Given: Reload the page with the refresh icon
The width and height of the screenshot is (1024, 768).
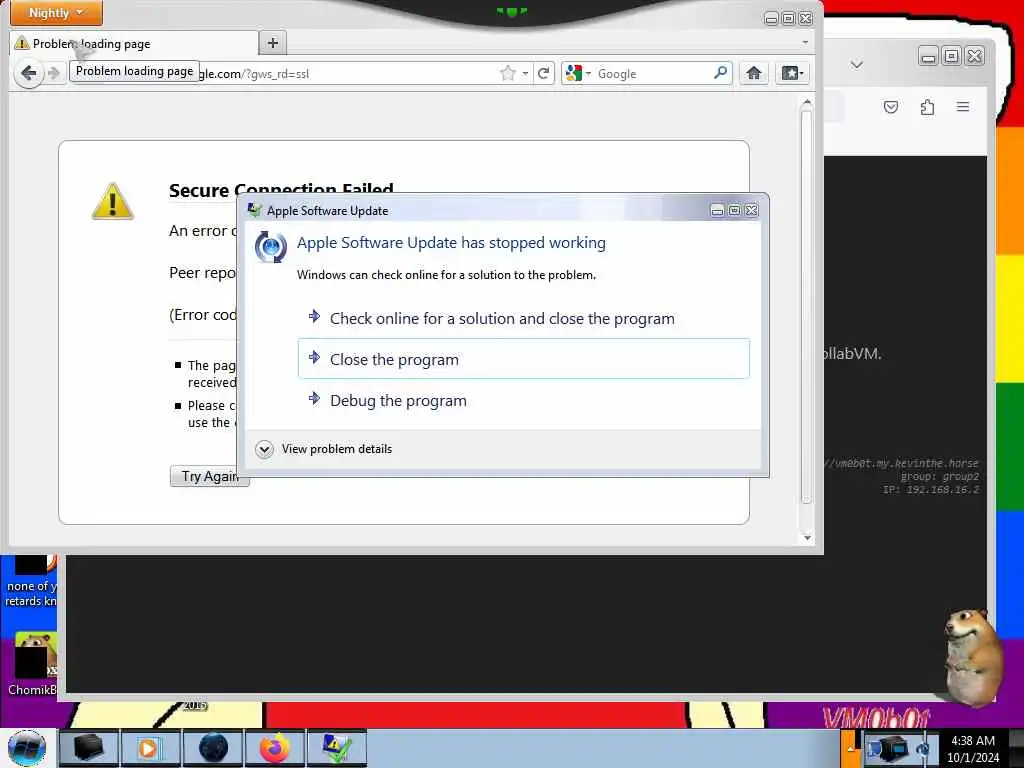Looking at the screenshot, I should [543, 73].
